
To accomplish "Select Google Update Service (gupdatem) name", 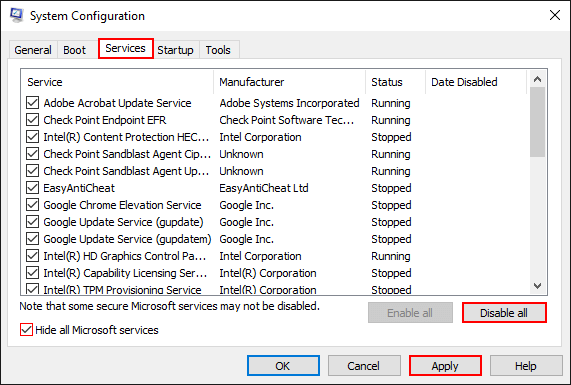I will 127,239.
